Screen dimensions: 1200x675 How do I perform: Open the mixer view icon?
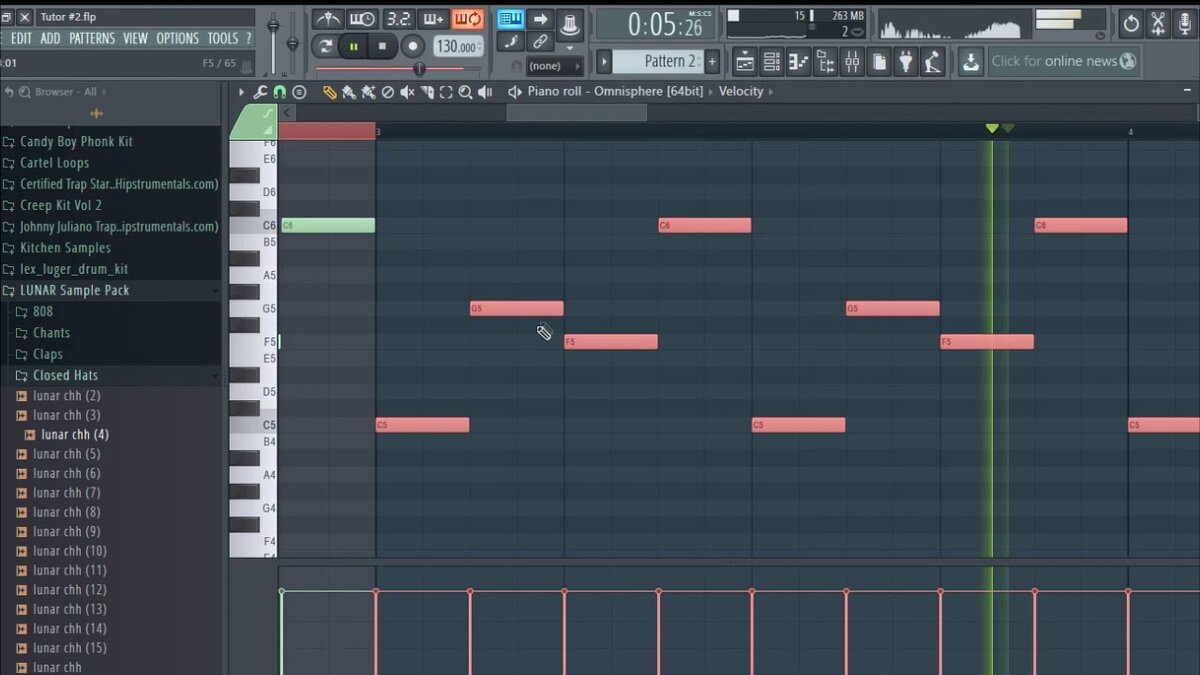(852, 62)
